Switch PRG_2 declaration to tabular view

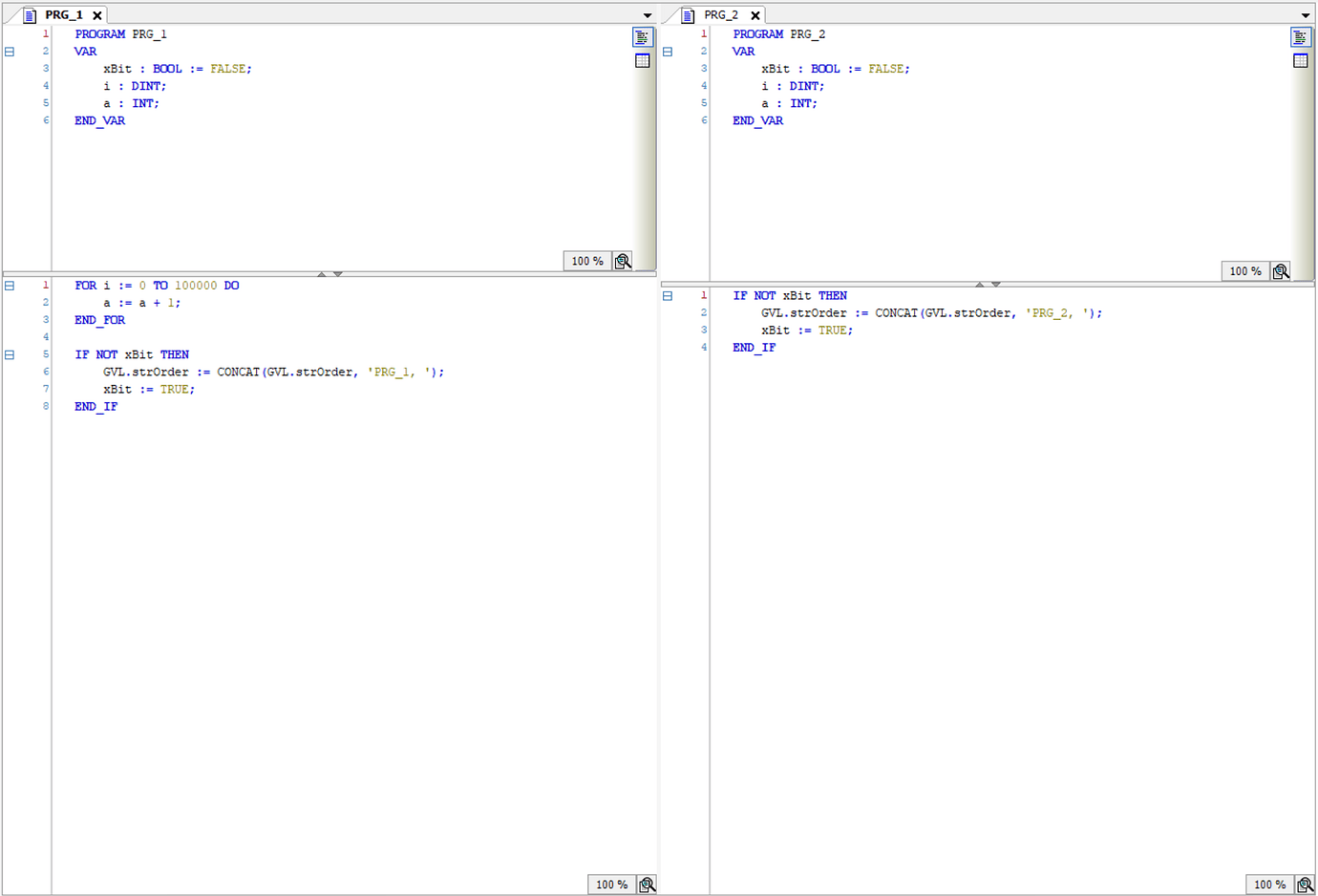point(1300,61)
